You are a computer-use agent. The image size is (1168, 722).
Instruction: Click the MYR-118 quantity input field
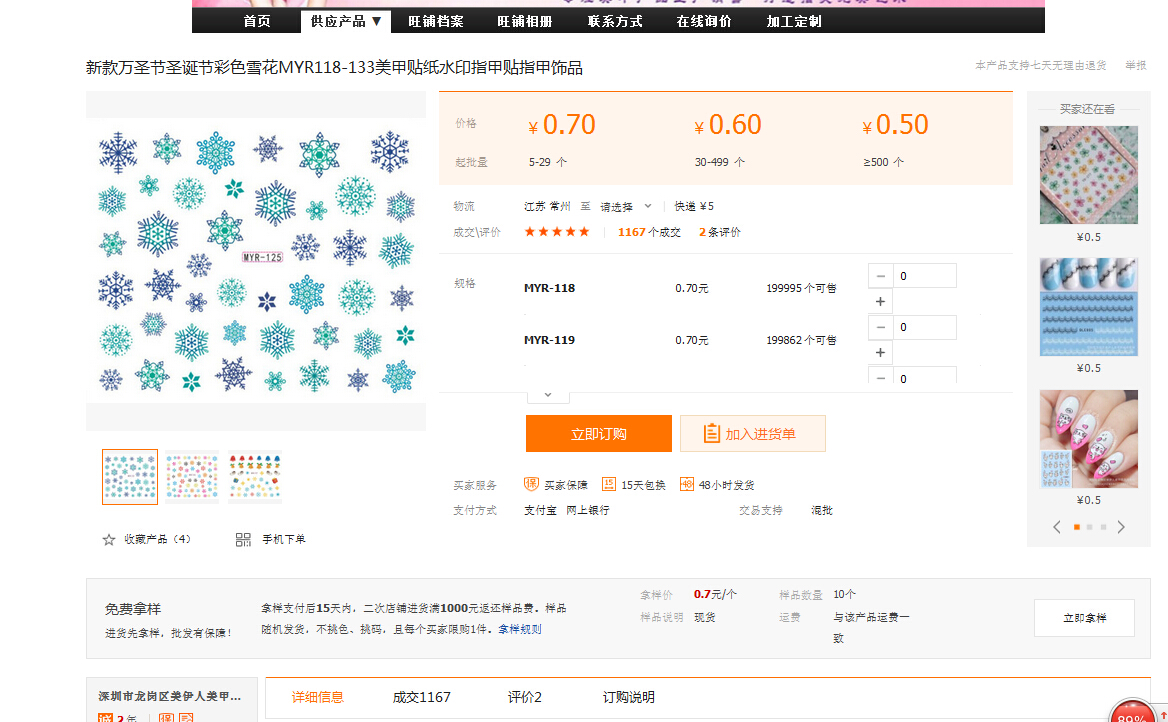[x=924, y=276]
